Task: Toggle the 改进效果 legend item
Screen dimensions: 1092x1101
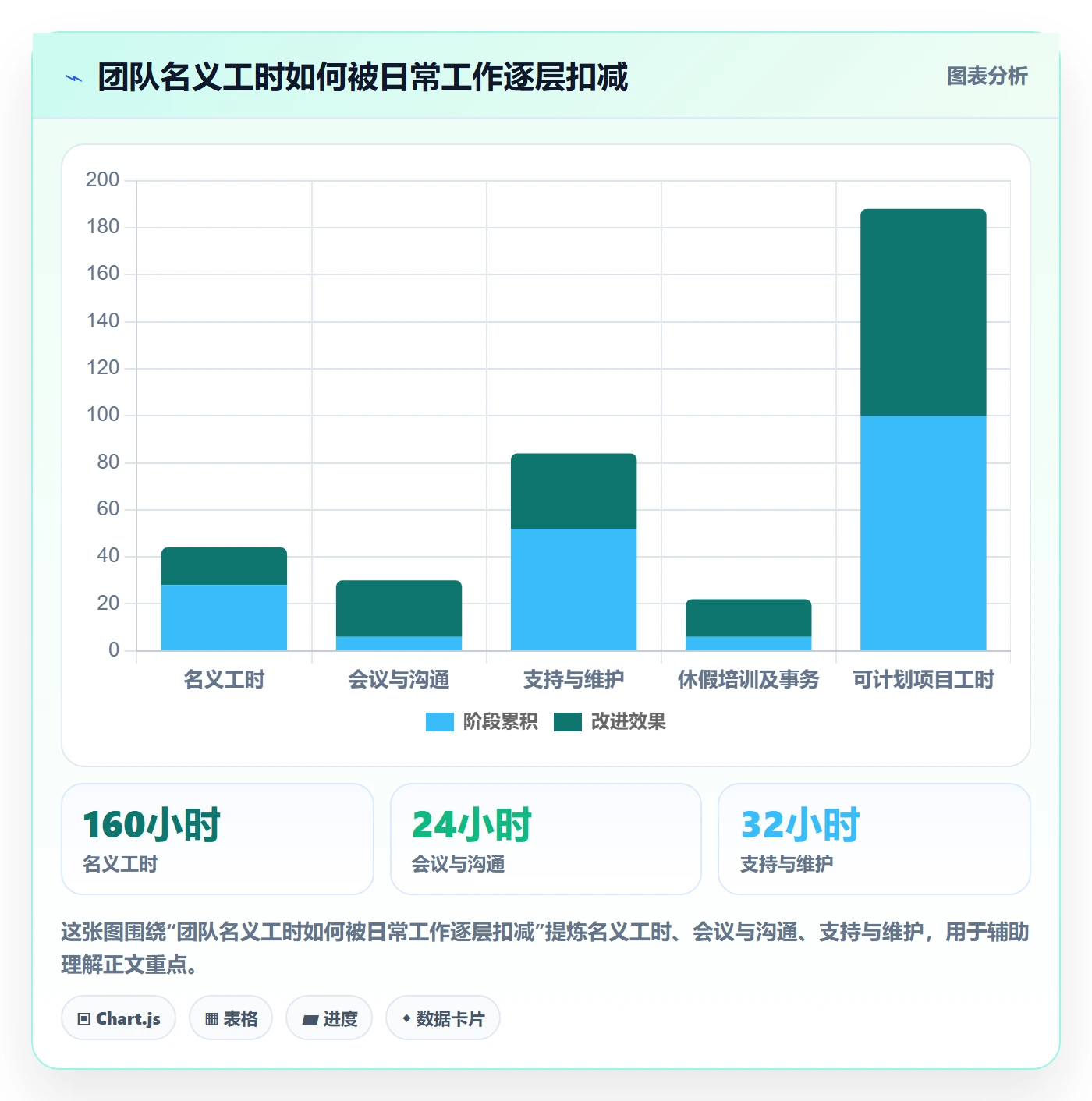Action: (x=609, y=722)
